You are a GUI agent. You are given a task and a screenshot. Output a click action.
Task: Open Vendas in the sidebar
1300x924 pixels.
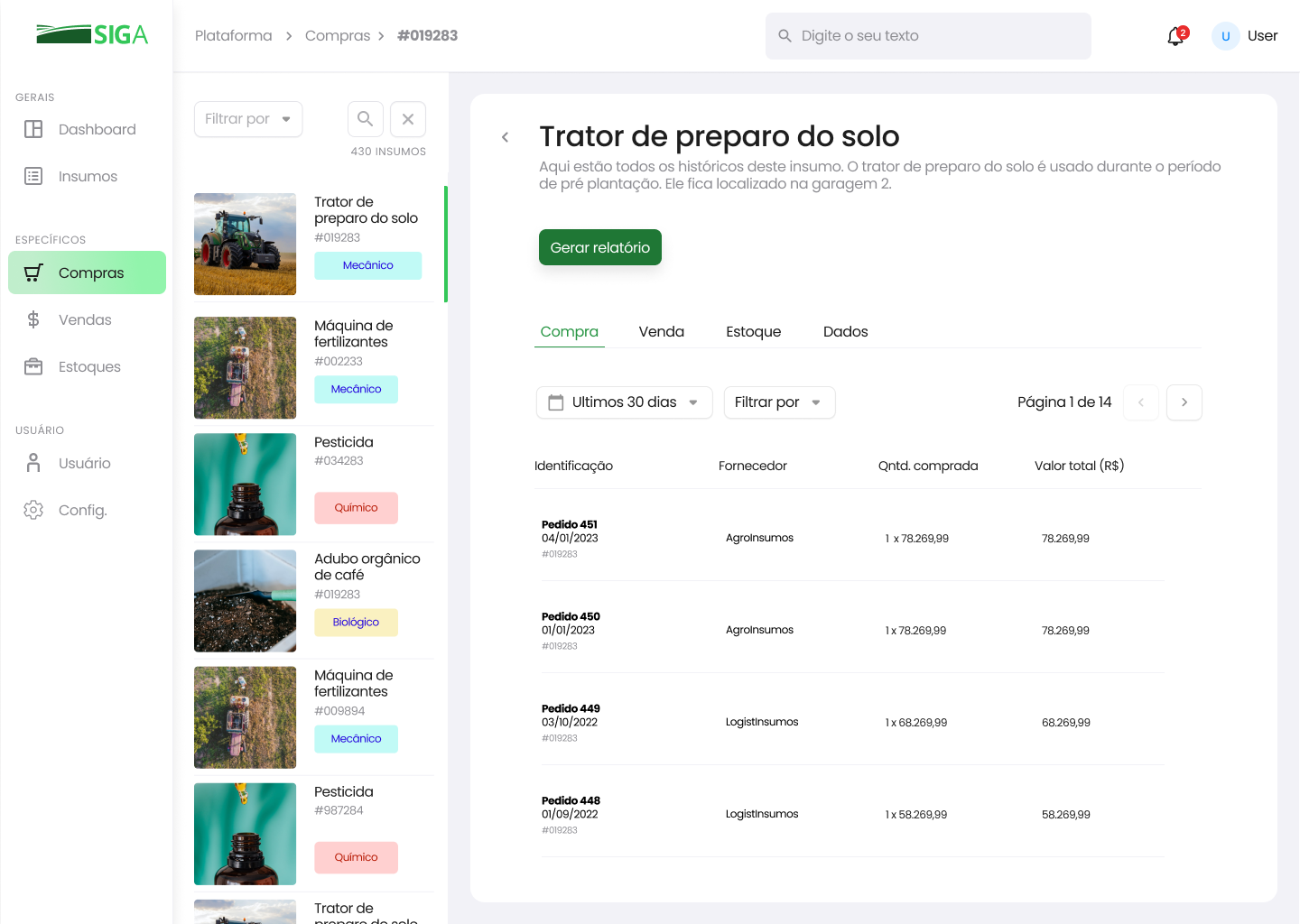coord(87,320)
